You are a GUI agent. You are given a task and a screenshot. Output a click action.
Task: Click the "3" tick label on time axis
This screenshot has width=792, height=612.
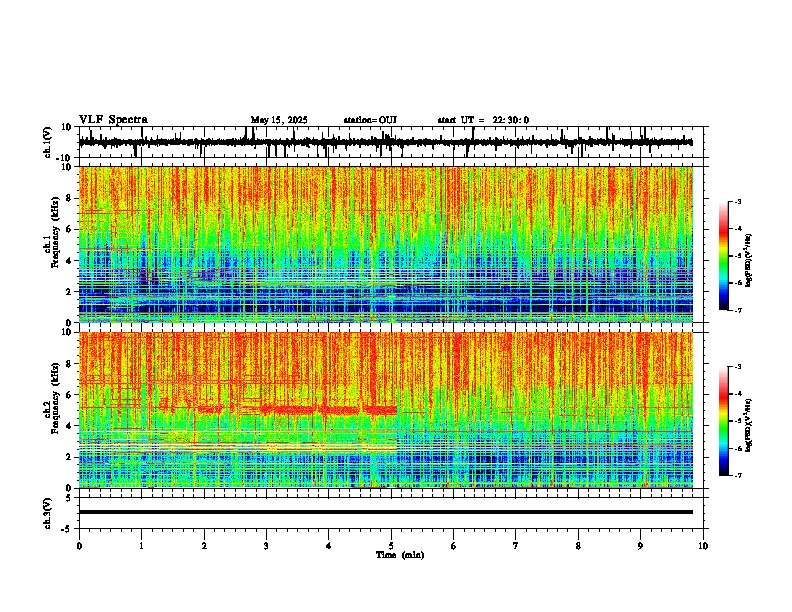(x=266, y=546)
